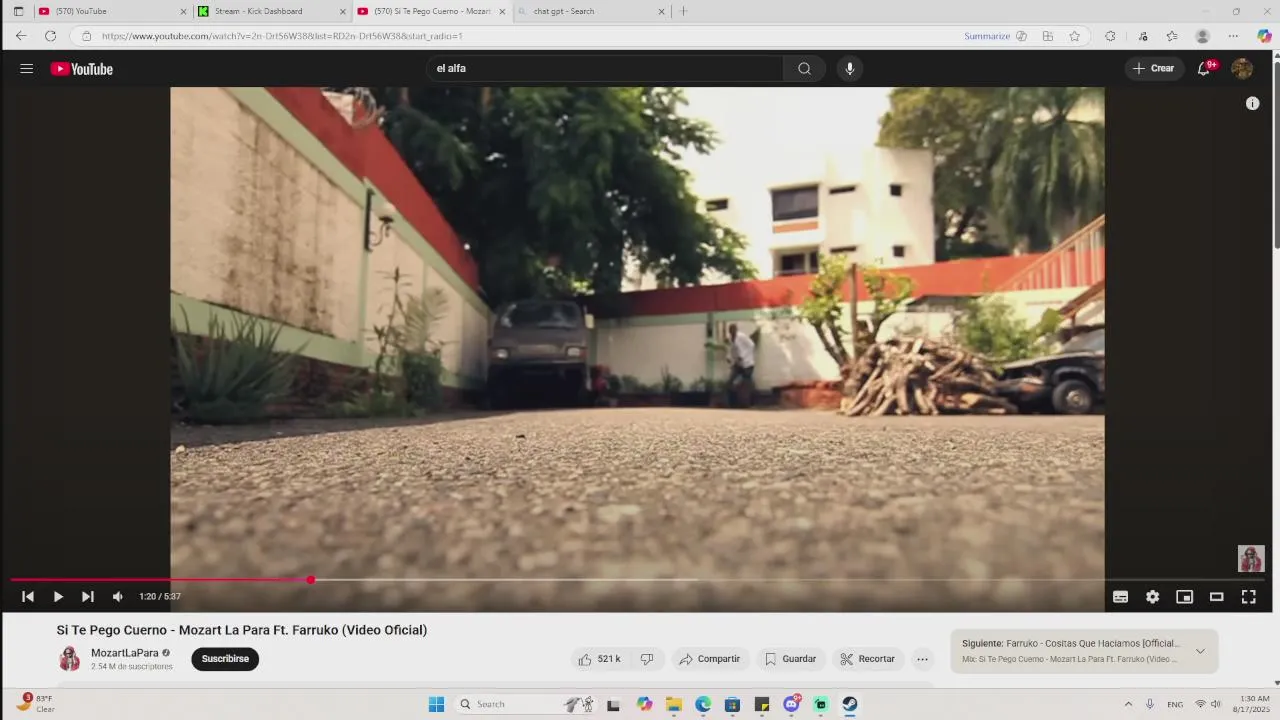Open more actions ellipsis under video
Viewport: 1280px width, 720px height.
(x=923, y=659)
